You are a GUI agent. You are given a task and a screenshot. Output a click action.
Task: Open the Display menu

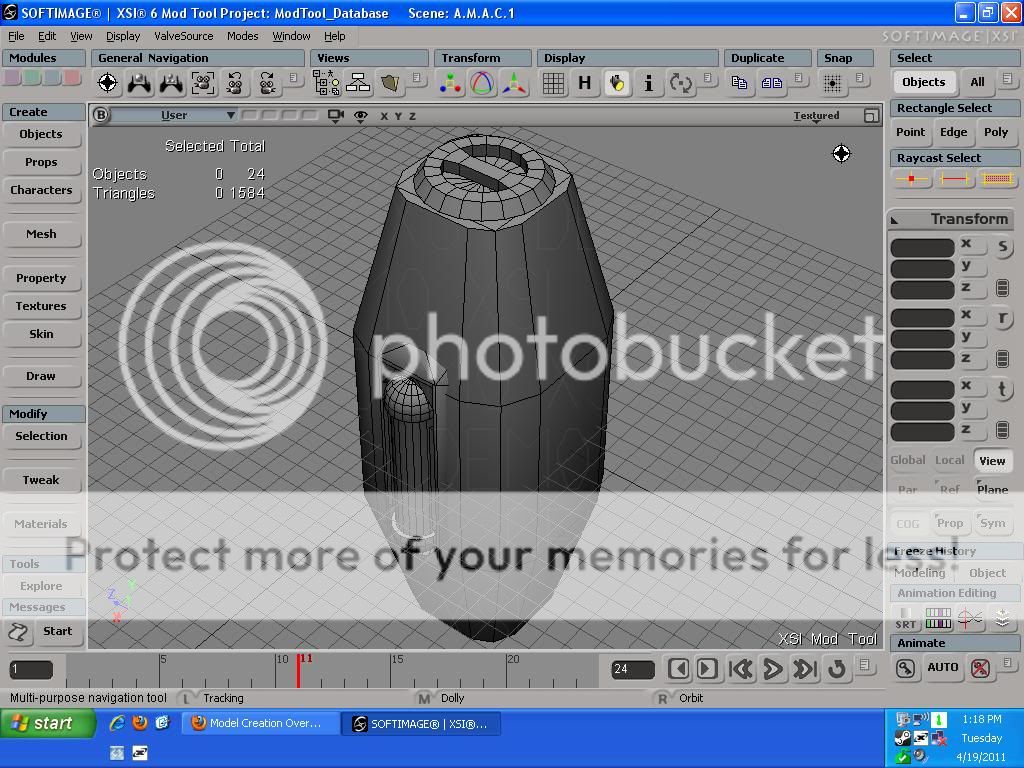tap(123, 36)
